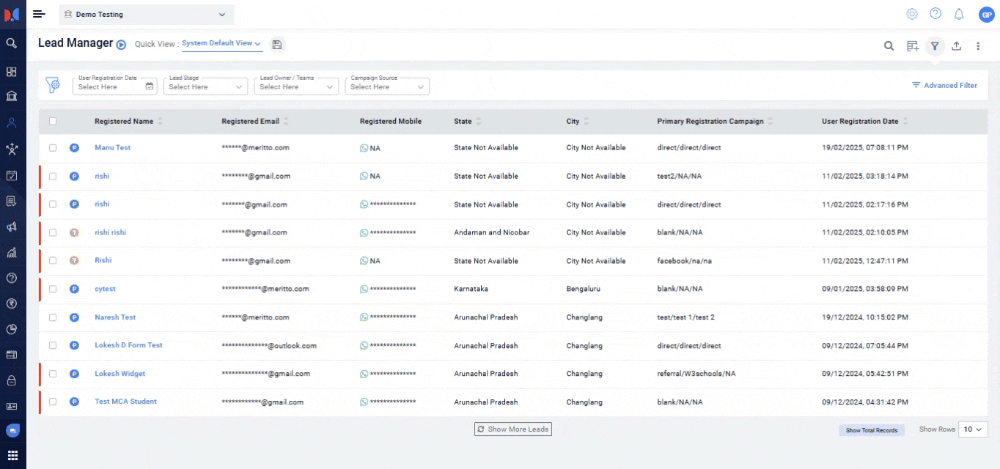Save the current quick view with save icon
This screenshot has width=1000, height=469.
click(x=277, y=44)
